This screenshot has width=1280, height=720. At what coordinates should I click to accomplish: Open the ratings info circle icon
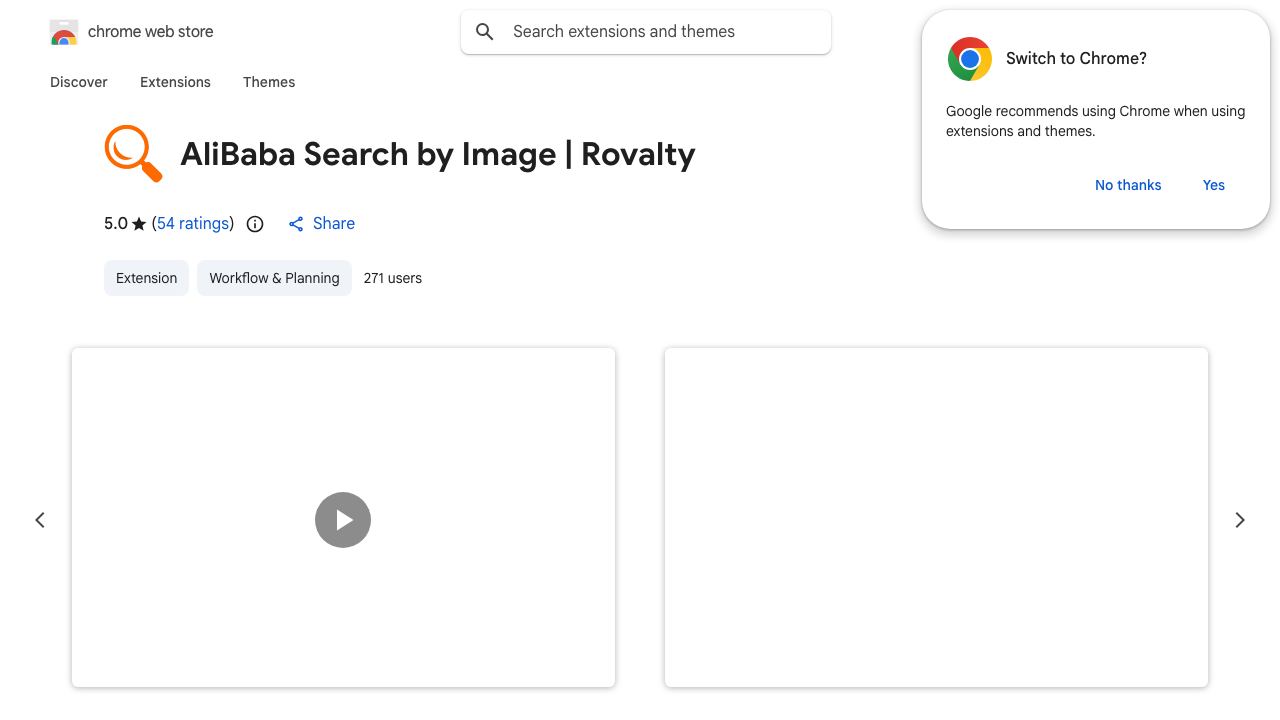[255, 224]
